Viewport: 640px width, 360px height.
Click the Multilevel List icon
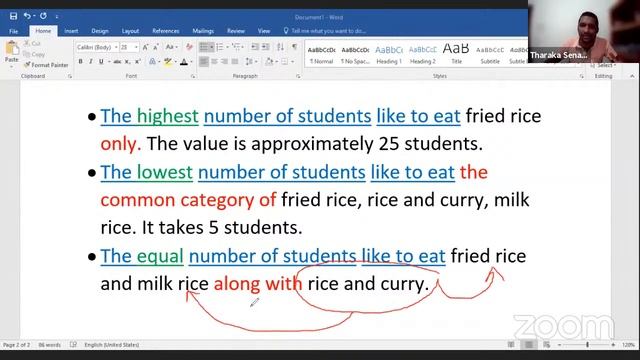(x=236, y=47)
